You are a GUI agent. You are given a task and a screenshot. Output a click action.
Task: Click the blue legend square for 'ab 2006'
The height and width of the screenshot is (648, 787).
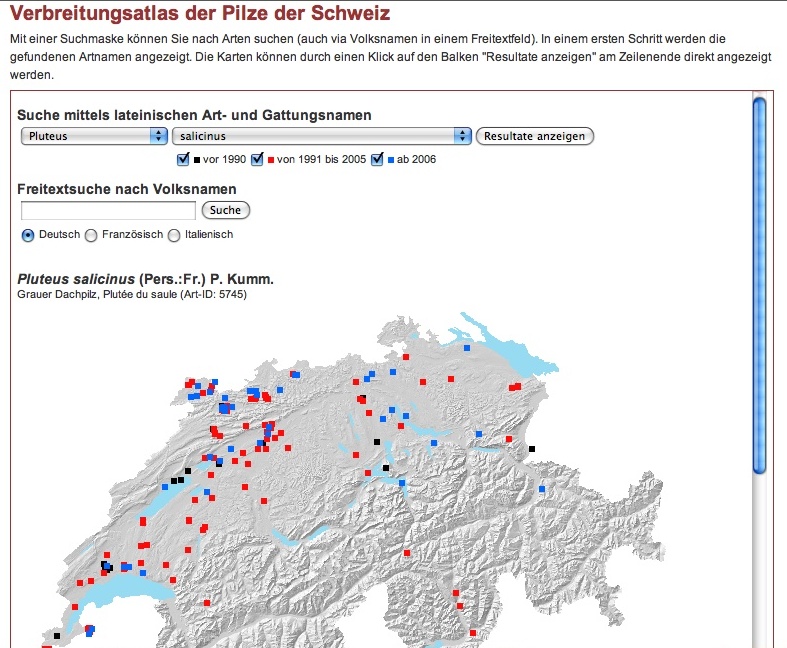coord(390,160)
